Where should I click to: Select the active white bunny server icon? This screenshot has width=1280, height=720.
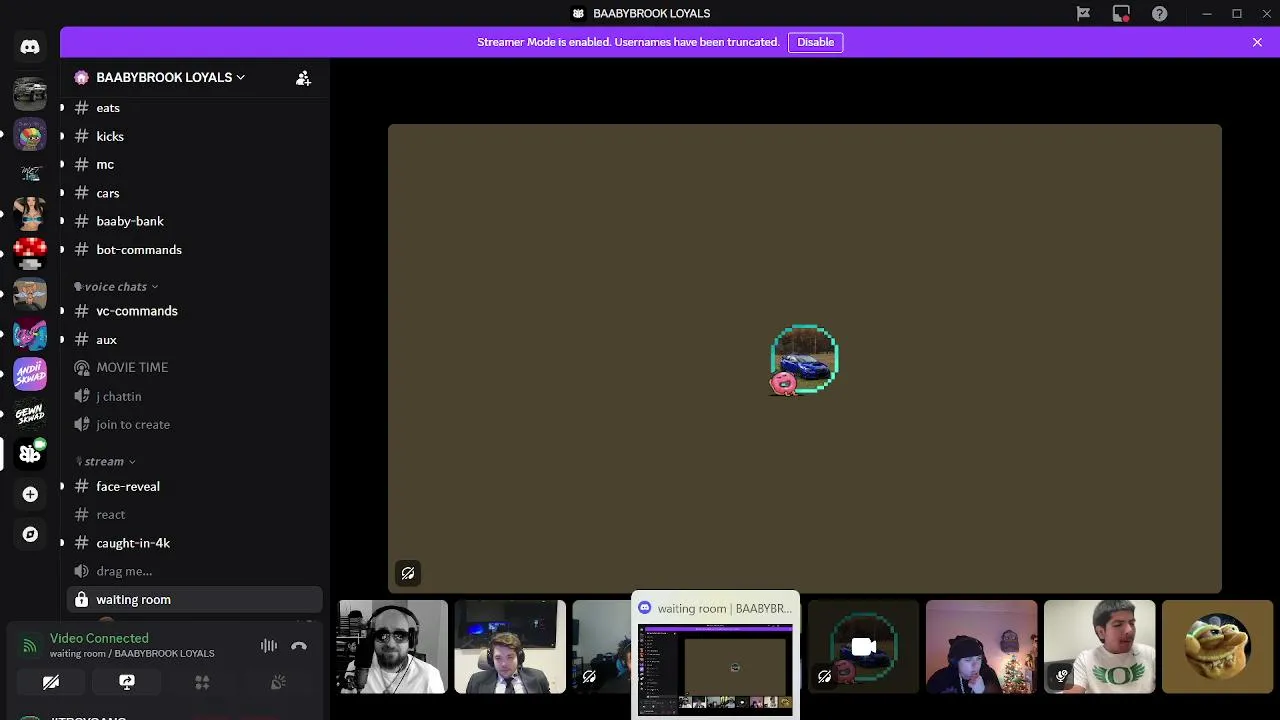point(30,453)
